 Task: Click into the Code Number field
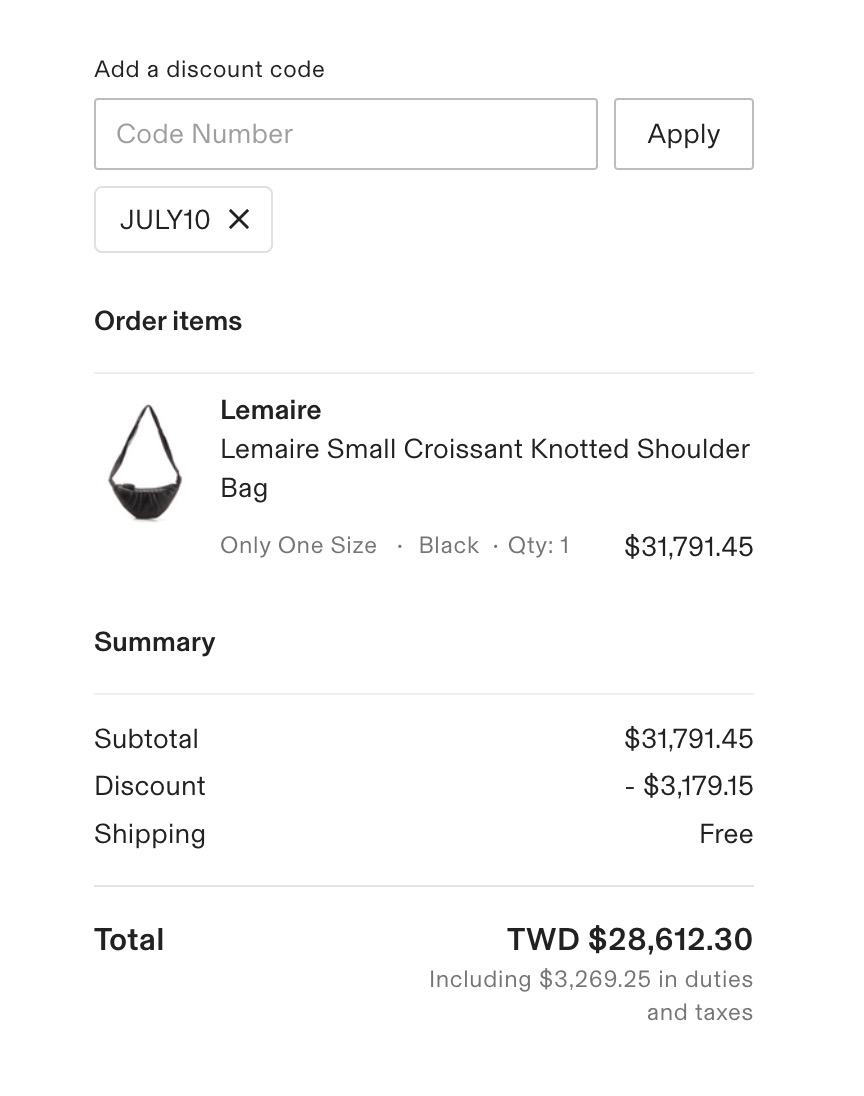click(346, 134)
